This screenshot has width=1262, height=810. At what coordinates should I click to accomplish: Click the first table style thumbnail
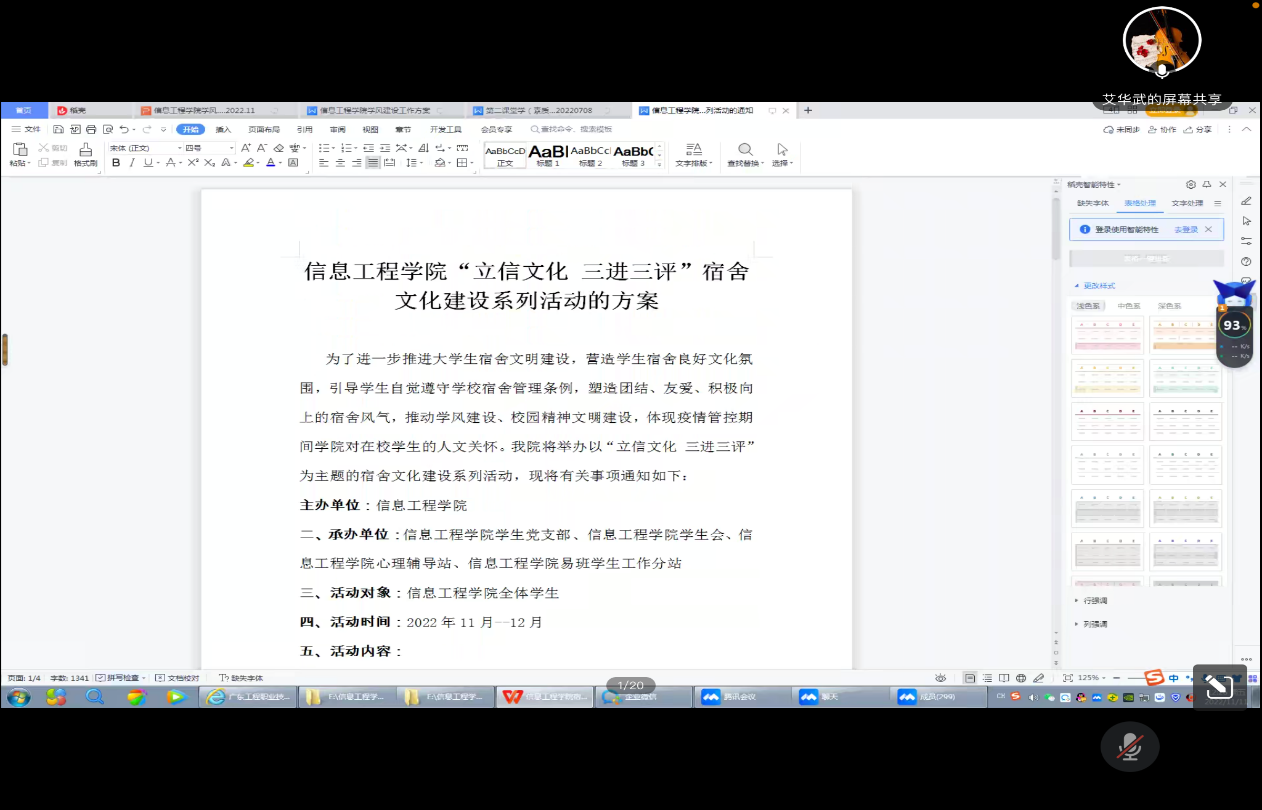pyautogui.click(x=1107, y=335)
